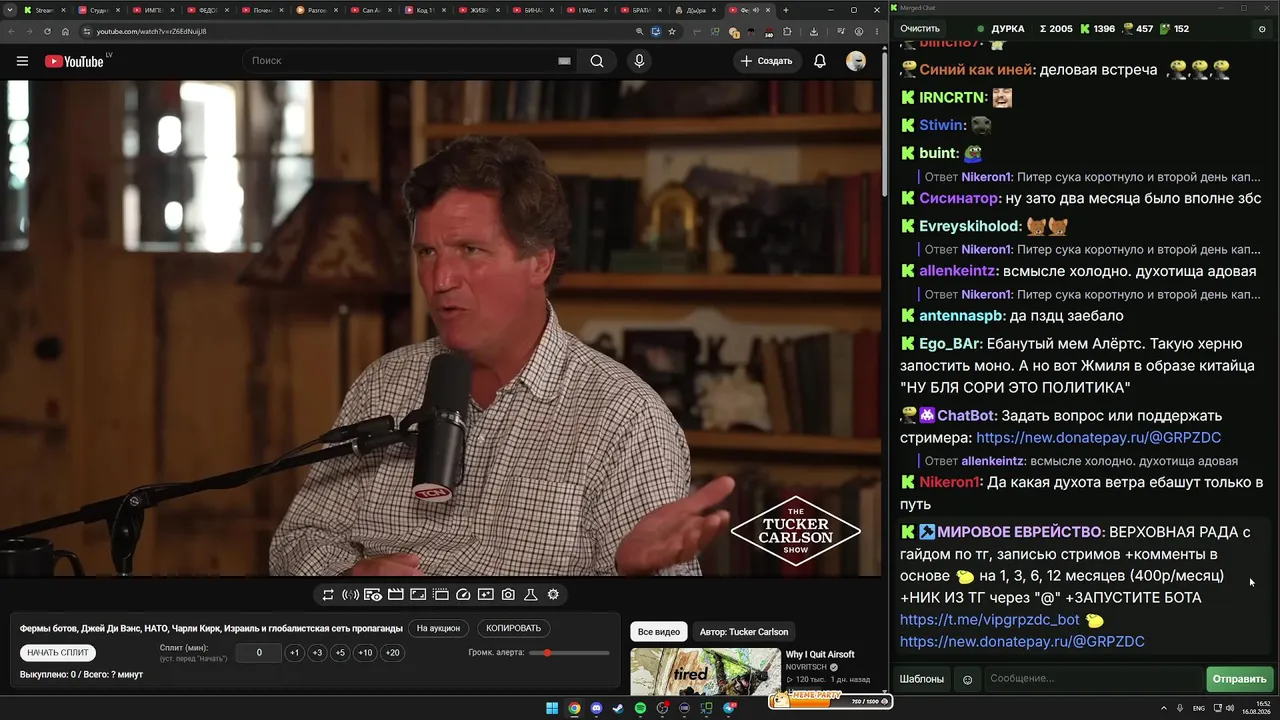The width and height of the screenshot is (1280, 720).
Task: Open the flask experiments icon
Action: click(531, 595)
